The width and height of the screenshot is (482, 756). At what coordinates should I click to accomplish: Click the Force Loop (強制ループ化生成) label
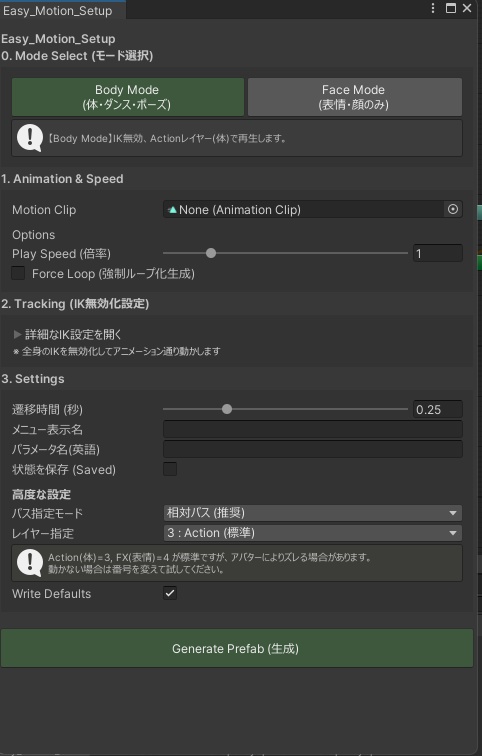tap(113, 274)
